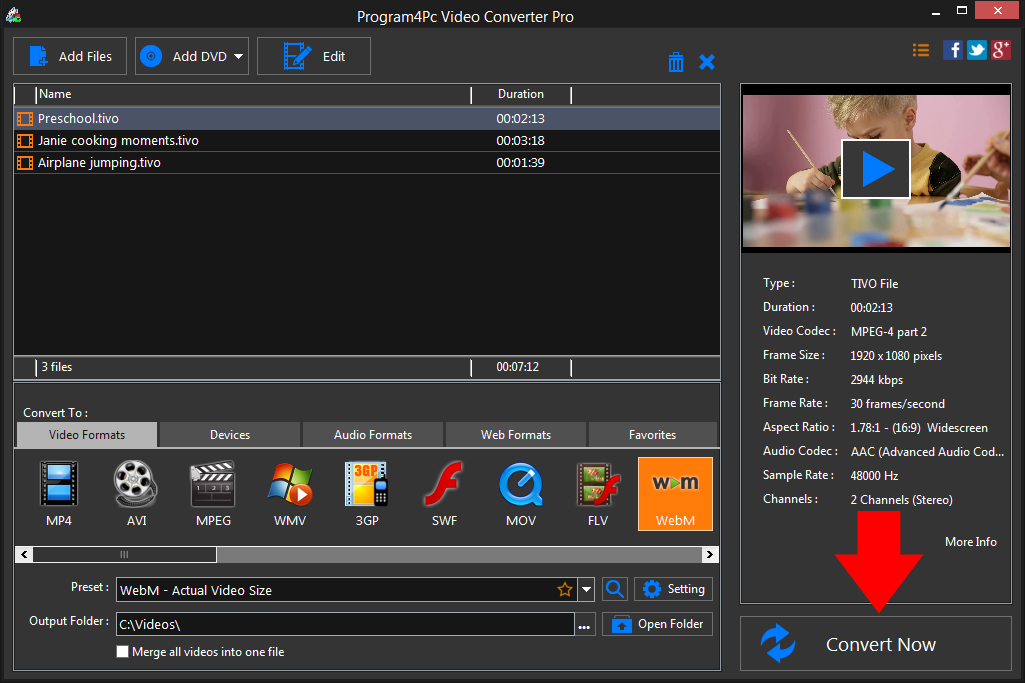The image size is (1025, 683).
Task: Sort by the Duration column header
Action: pos(521,94)
